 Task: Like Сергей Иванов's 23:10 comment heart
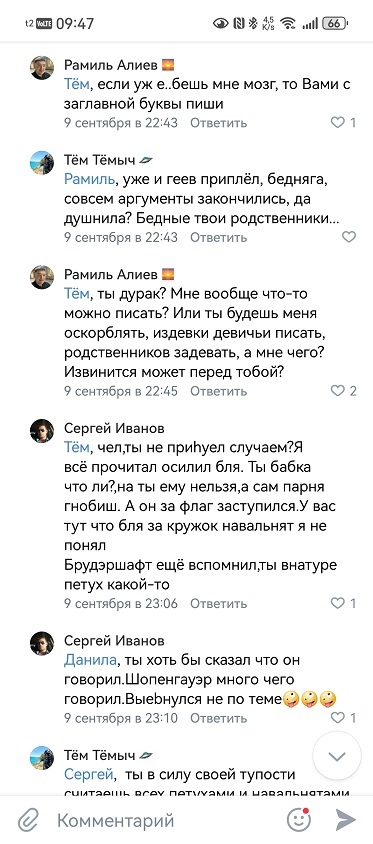(x=337, y=718)
